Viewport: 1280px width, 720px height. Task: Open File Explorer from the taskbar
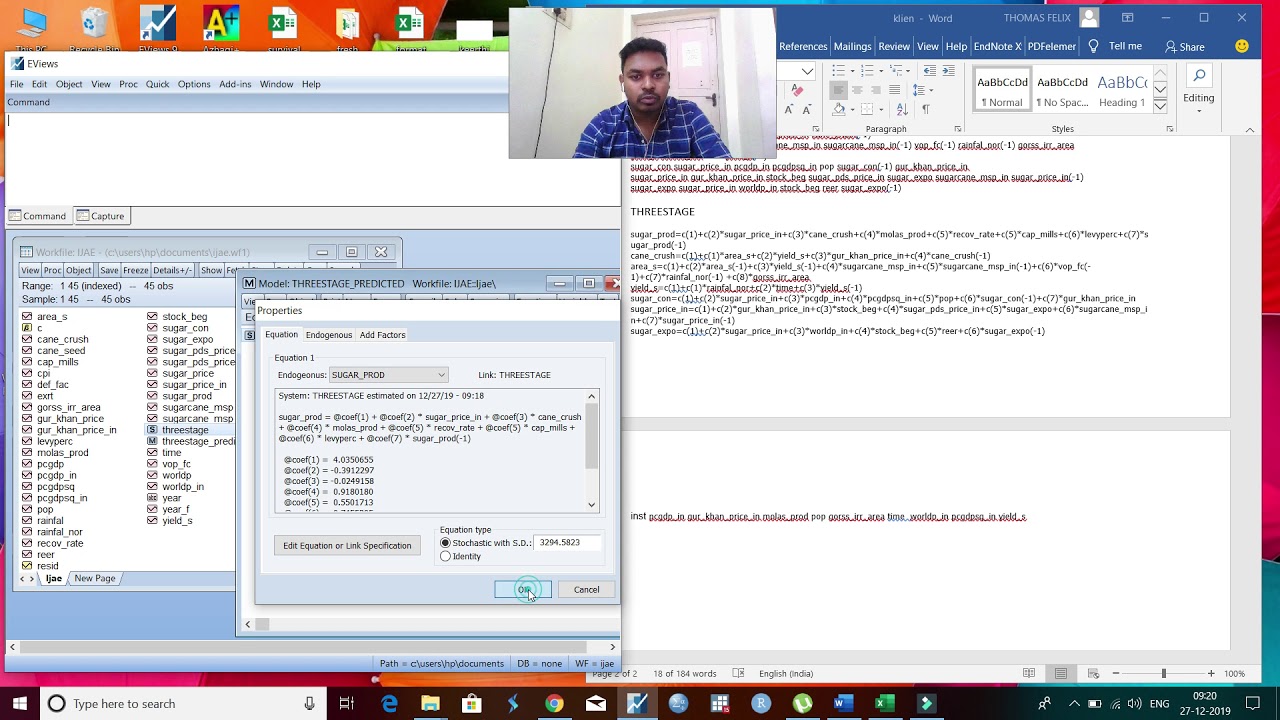[430, 703]
